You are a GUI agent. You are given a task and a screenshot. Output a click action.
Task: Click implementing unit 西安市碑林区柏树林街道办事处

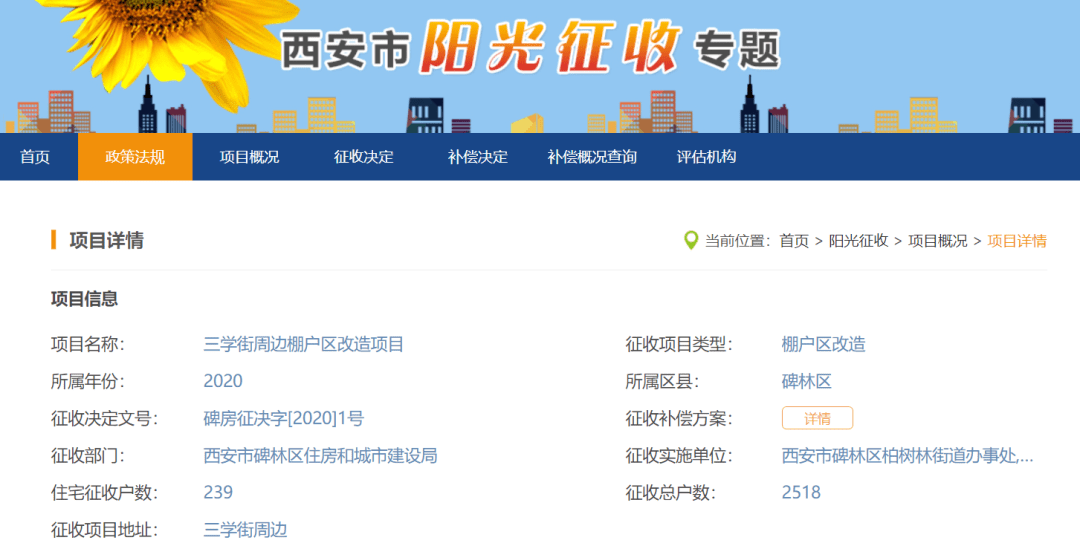tap(907, 456)
